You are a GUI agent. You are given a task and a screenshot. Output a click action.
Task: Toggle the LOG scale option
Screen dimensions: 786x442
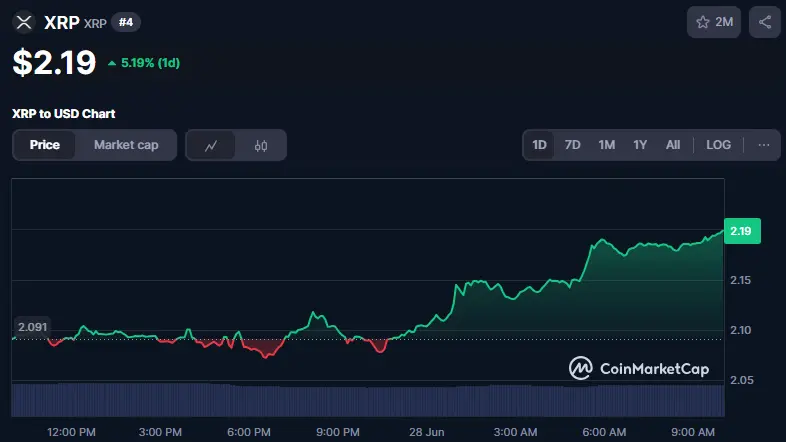pyautogui.click(x=718, y=145)
